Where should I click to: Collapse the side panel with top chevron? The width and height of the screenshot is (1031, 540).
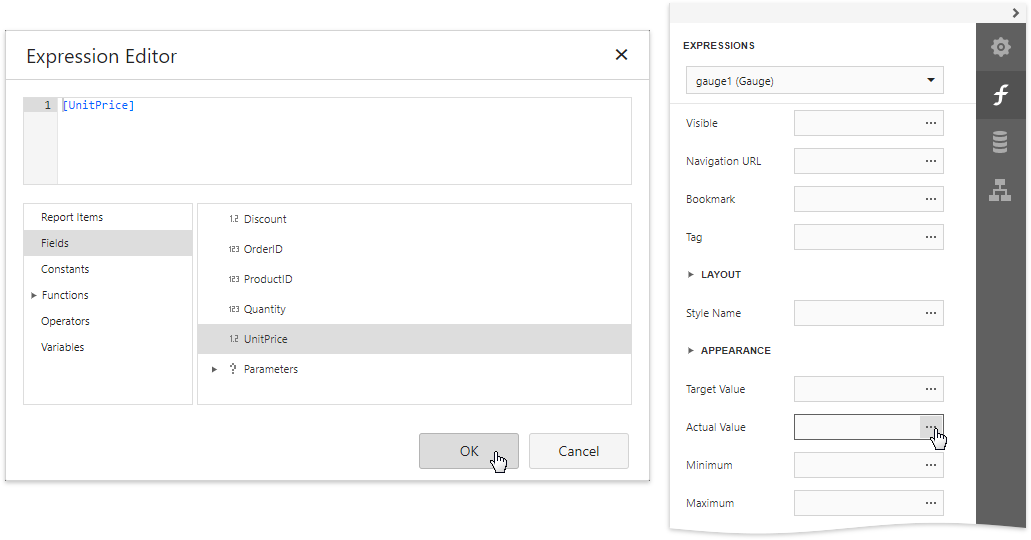point(1015,12)
